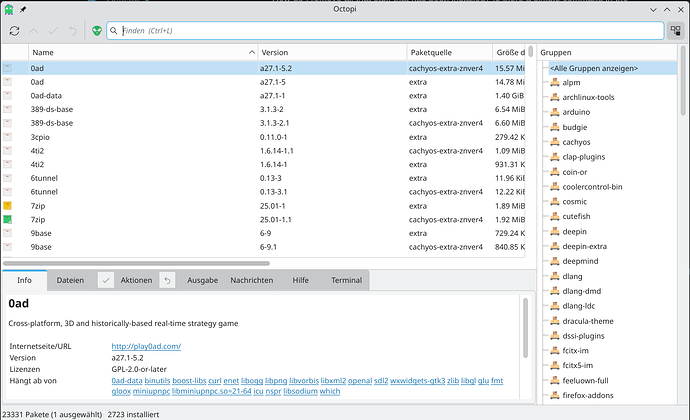Click the commit checkmark toolbar icon

point(53,31)
